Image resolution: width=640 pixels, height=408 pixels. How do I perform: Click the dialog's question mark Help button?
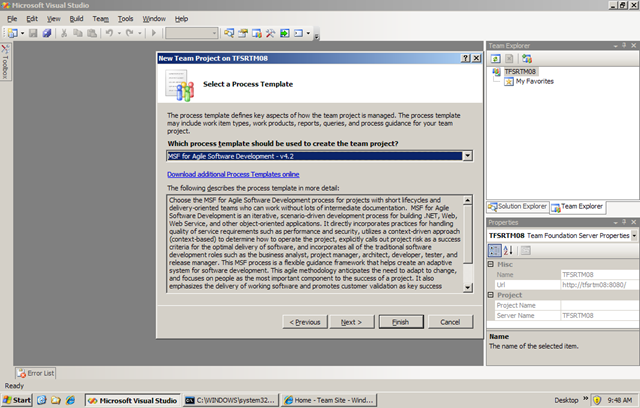465,58
